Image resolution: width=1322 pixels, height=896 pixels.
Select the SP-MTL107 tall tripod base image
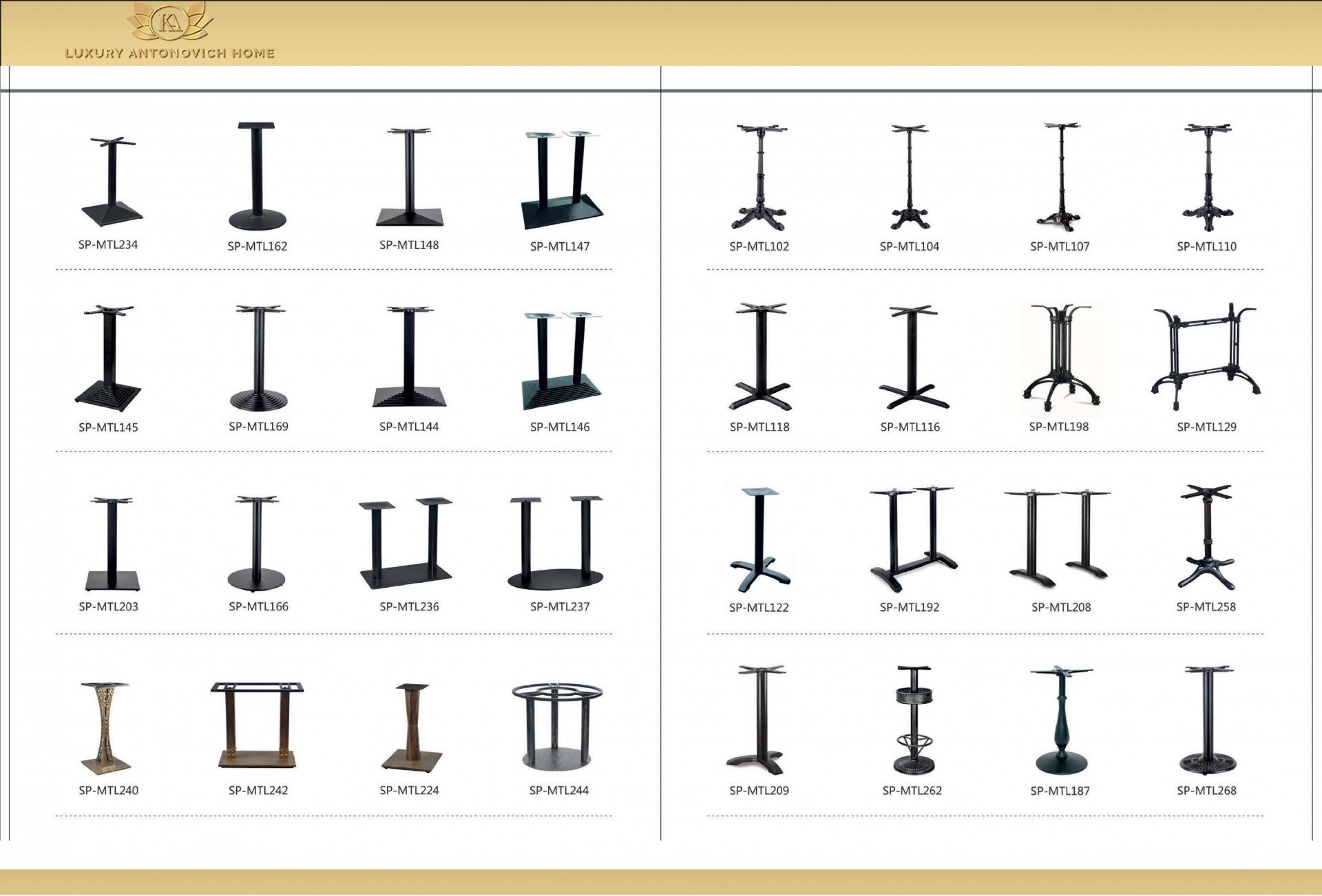tap(1060, 178)
